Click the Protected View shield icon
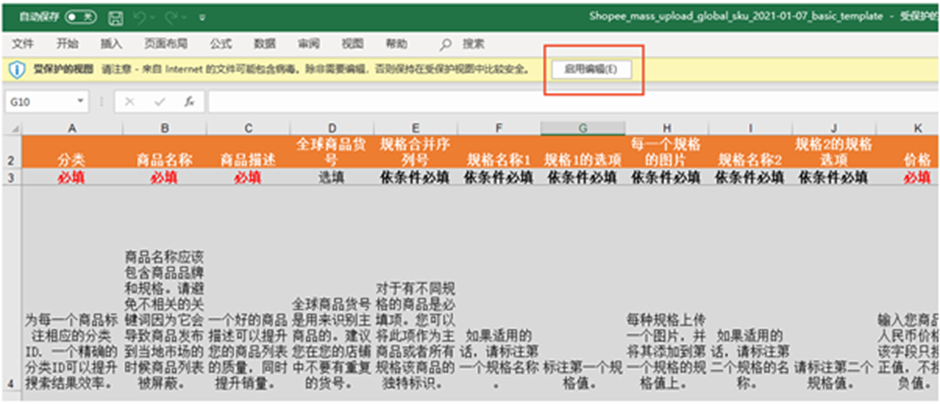Image resolution: width=940 pixels, height=404 pixels. click(x=17, y=69)
